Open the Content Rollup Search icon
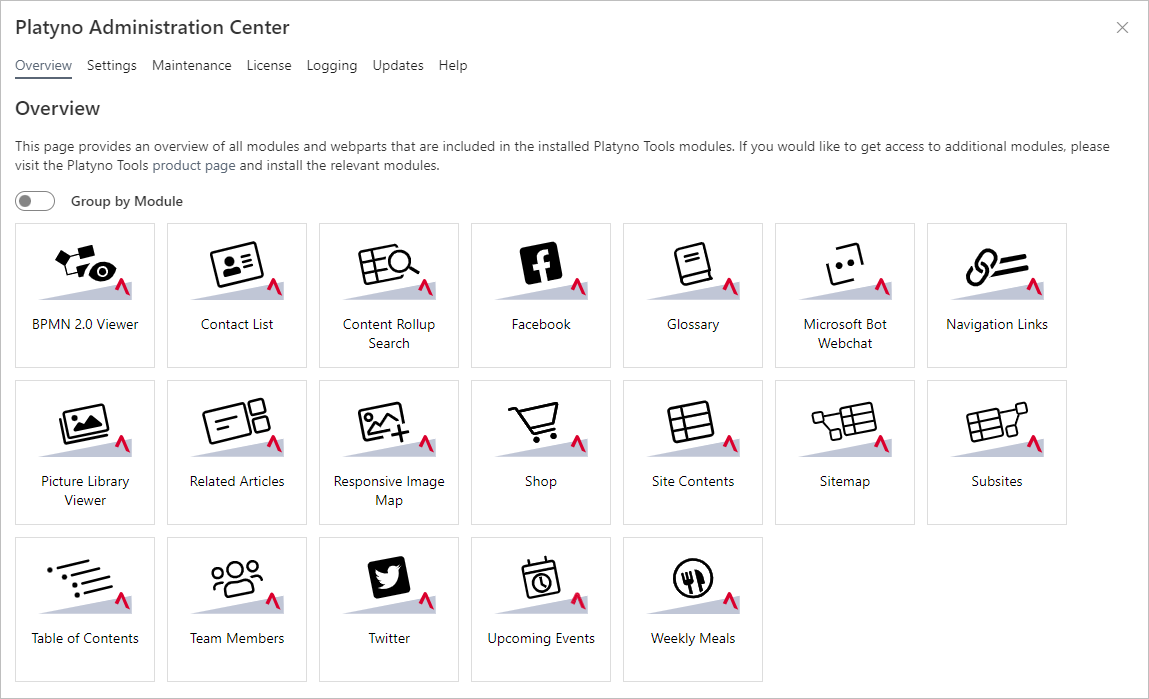 coord(389,271)
